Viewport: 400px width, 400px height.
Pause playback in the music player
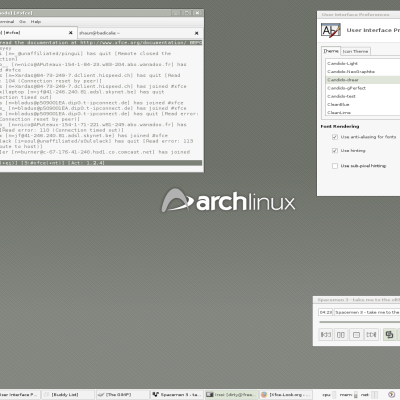(x=341, y=335)
